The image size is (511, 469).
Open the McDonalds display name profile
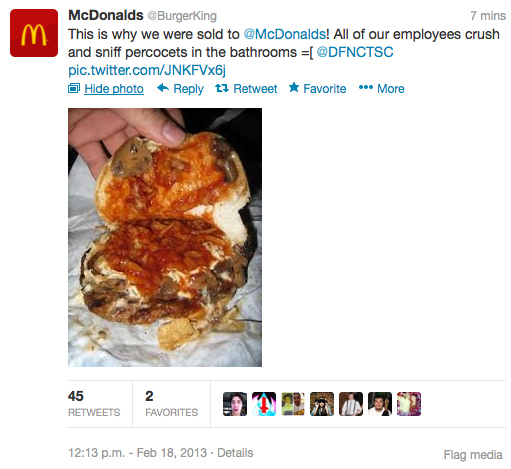[106, 15]
